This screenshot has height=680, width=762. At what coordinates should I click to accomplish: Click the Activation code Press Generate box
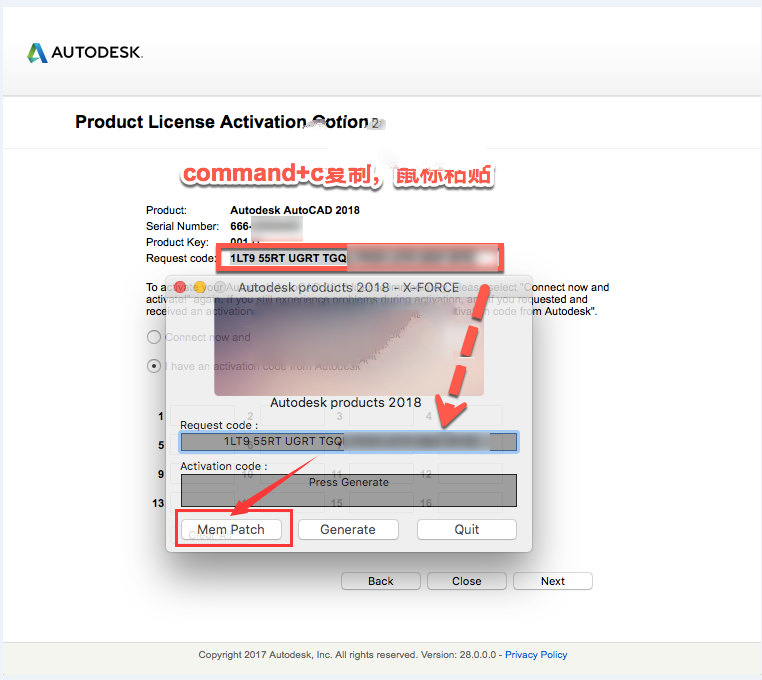tap(348, 490)
